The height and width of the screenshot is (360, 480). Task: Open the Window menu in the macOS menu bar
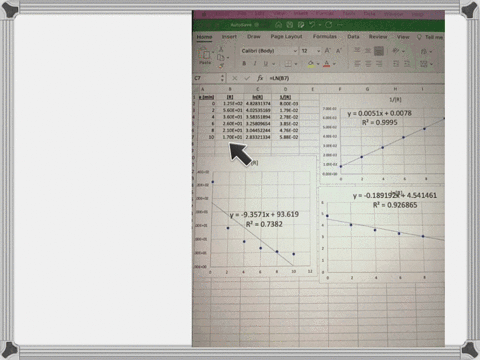(393, 14)
